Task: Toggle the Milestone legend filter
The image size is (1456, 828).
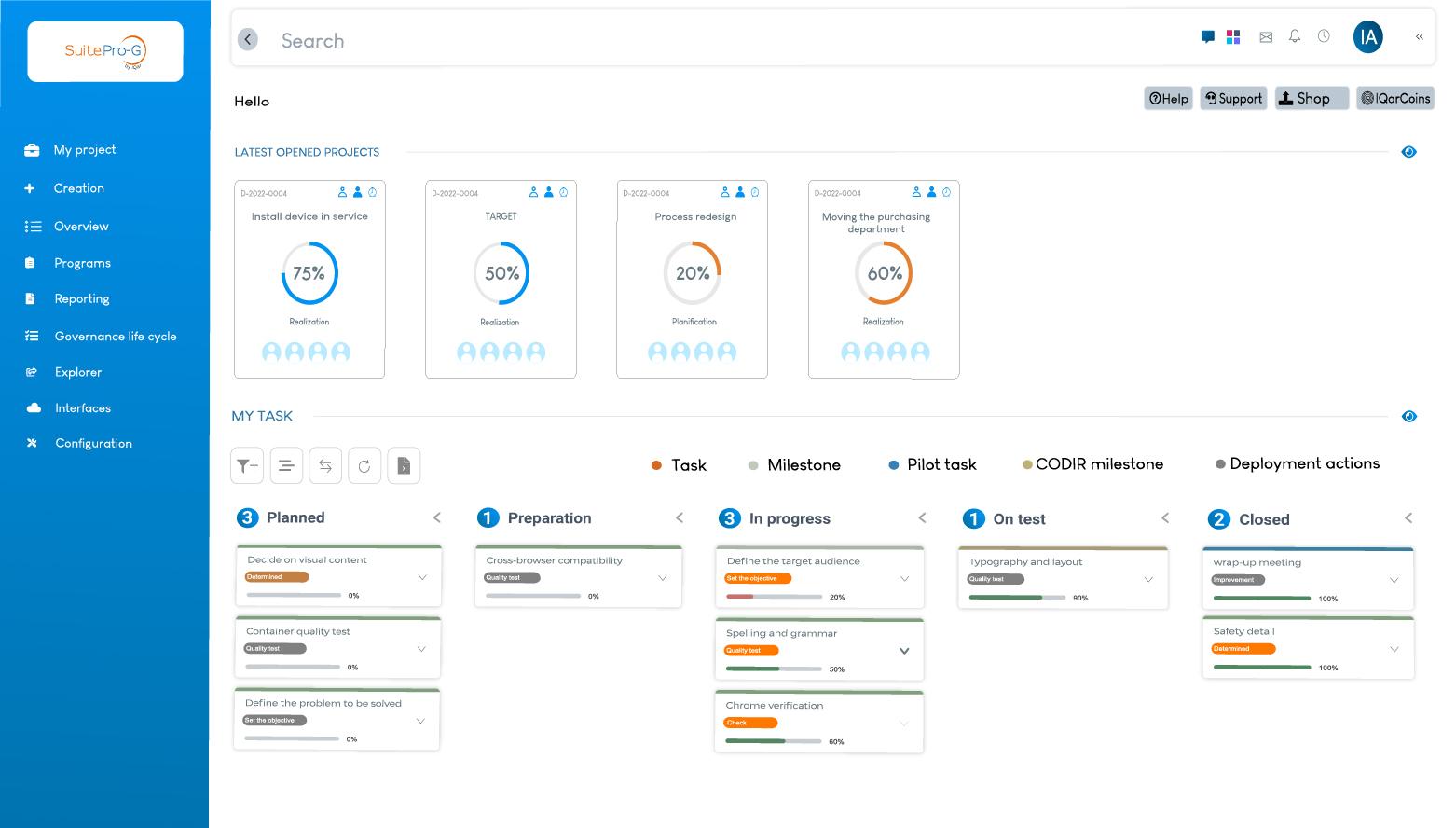Action: point(794,465)
